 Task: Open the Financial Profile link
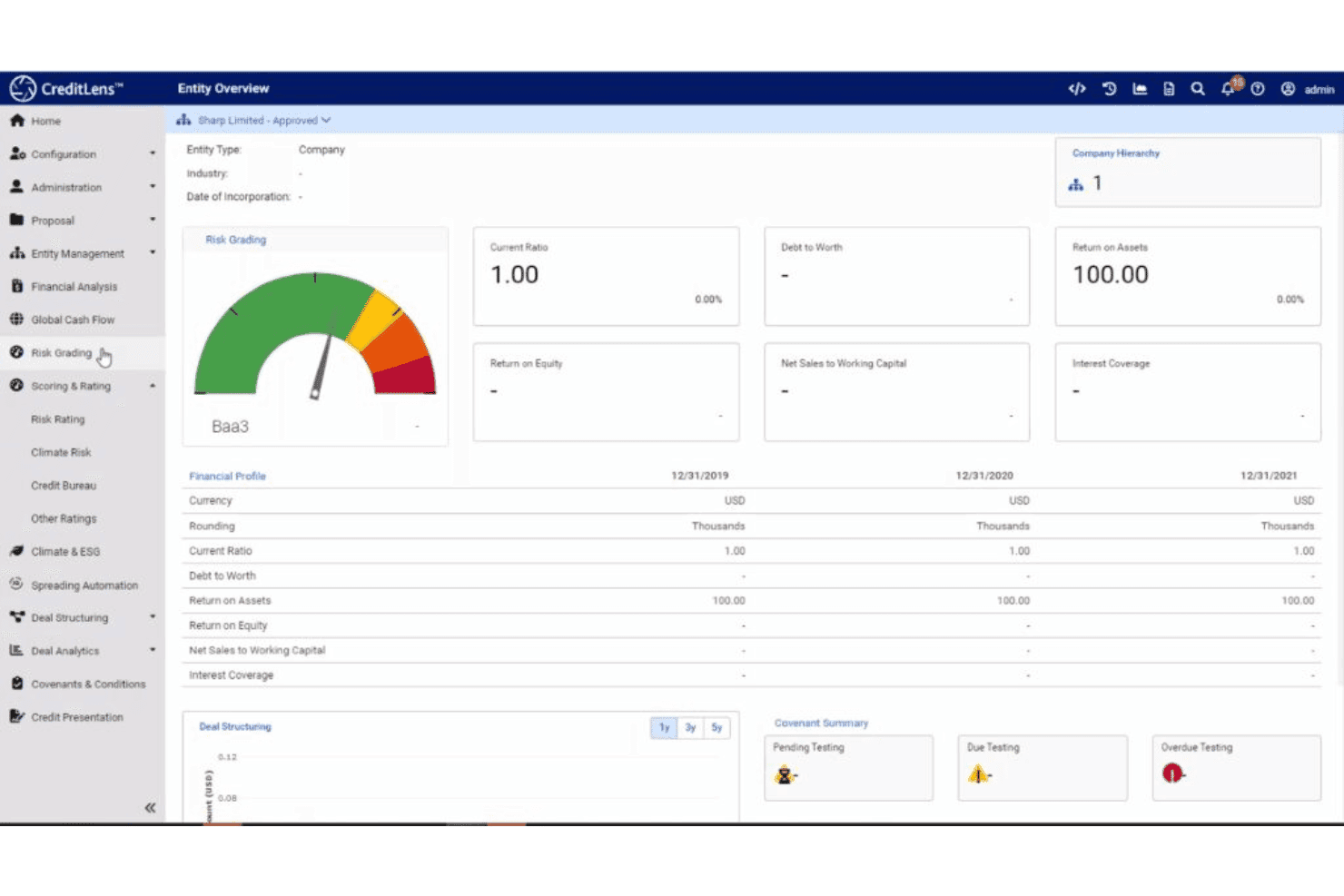coord(227,476)
